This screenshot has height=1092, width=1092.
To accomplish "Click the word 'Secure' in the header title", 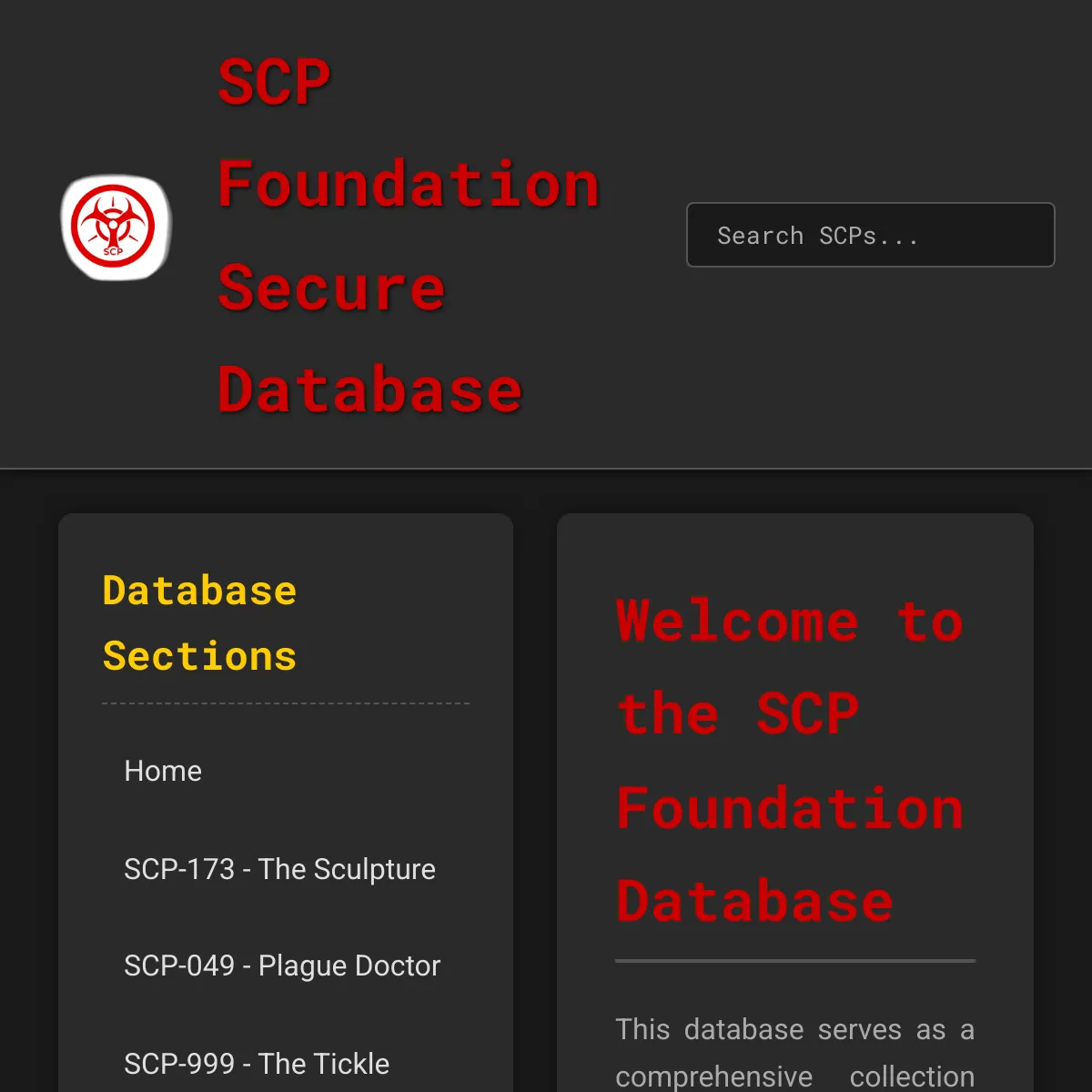I will coord(331,288).
